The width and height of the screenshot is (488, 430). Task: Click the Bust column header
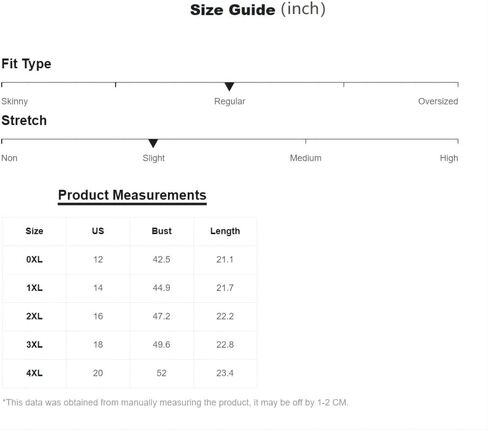tap(162, 231)
